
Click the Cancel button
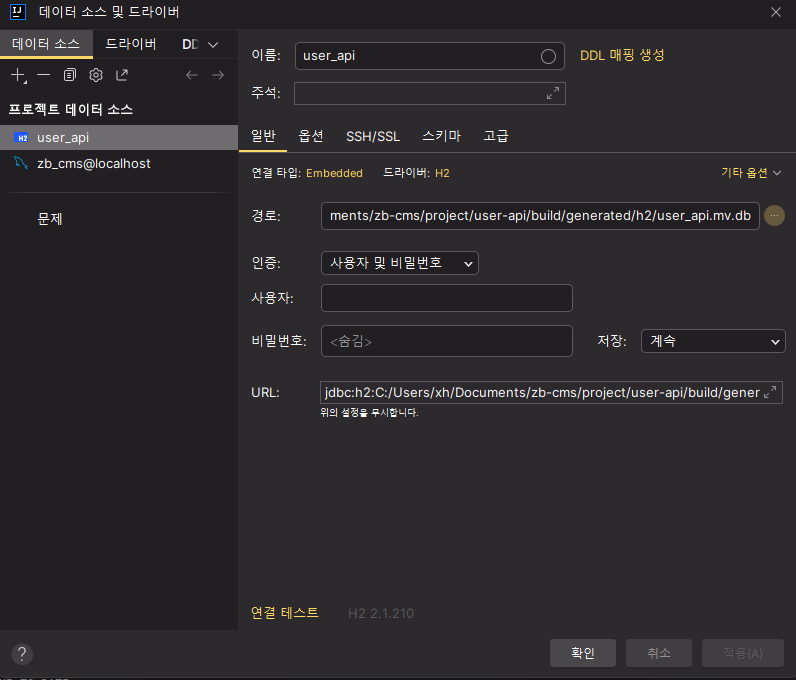658,653
